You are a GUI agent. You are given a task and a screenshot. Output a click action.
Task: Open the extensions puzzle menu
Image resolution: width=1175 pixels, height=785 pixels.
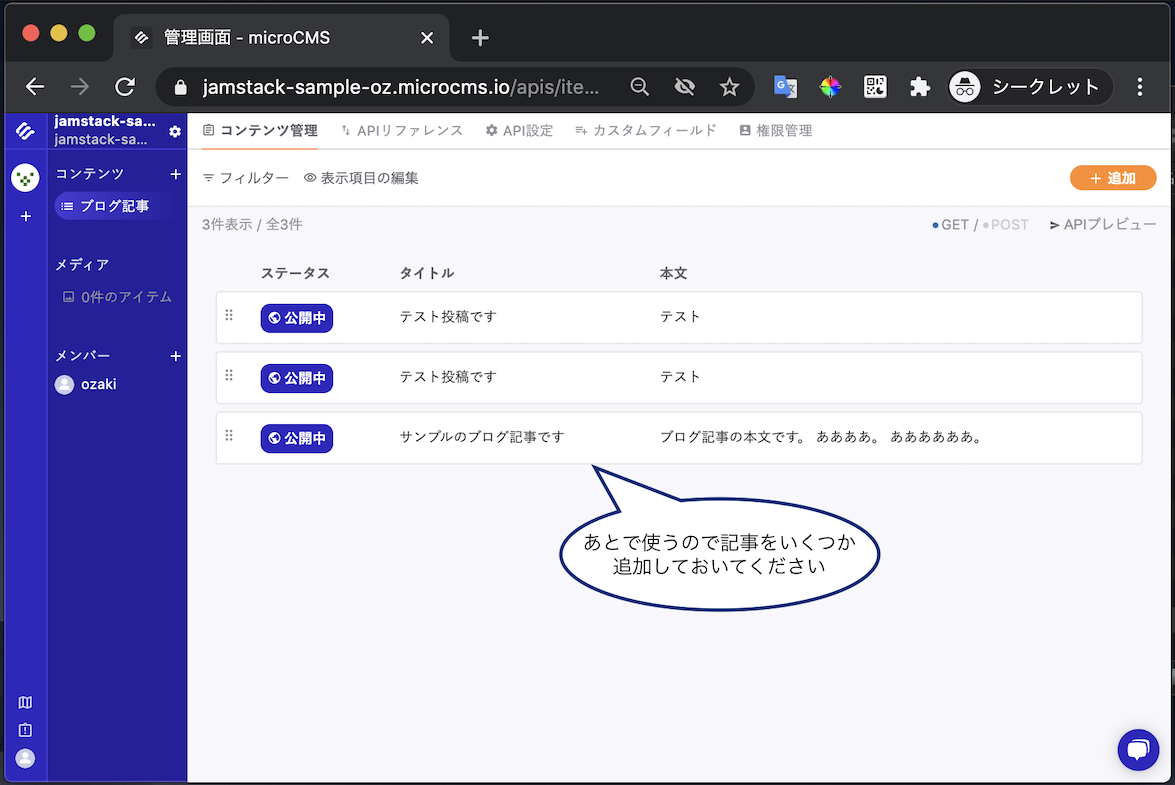[x=919, y=87]
